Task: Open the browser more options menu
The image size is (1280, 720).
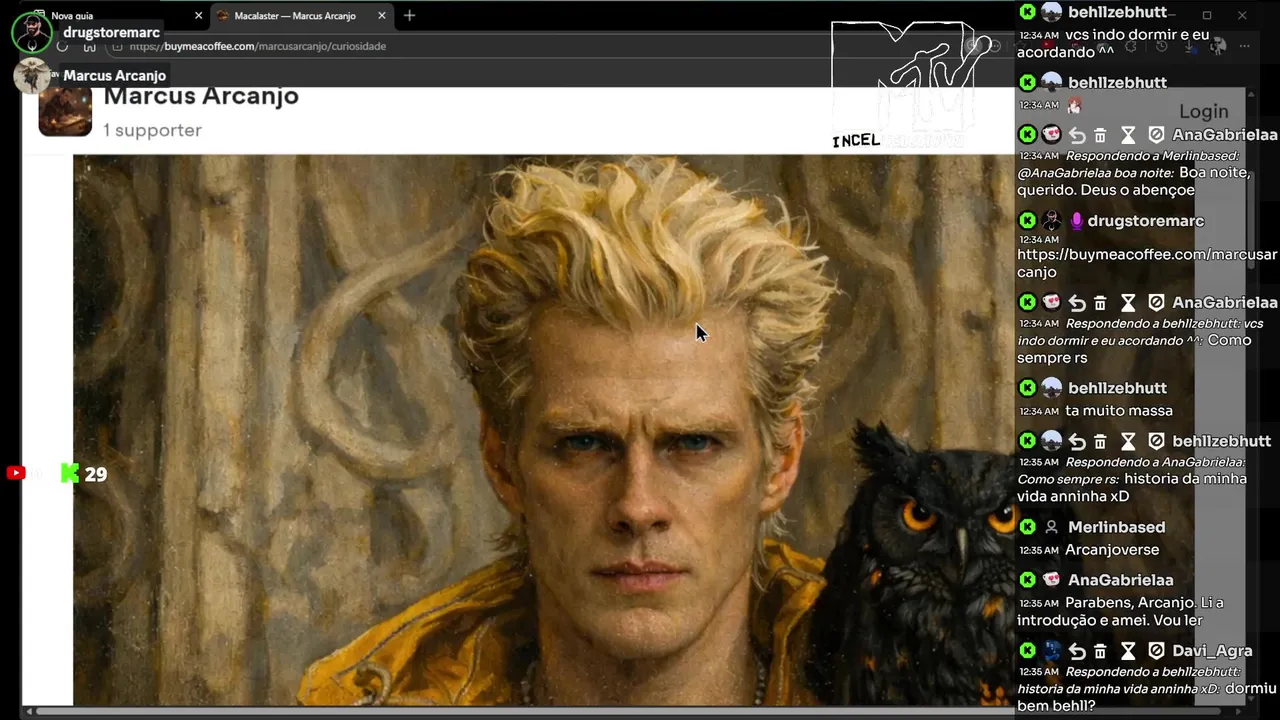Action: point(1244,46)
